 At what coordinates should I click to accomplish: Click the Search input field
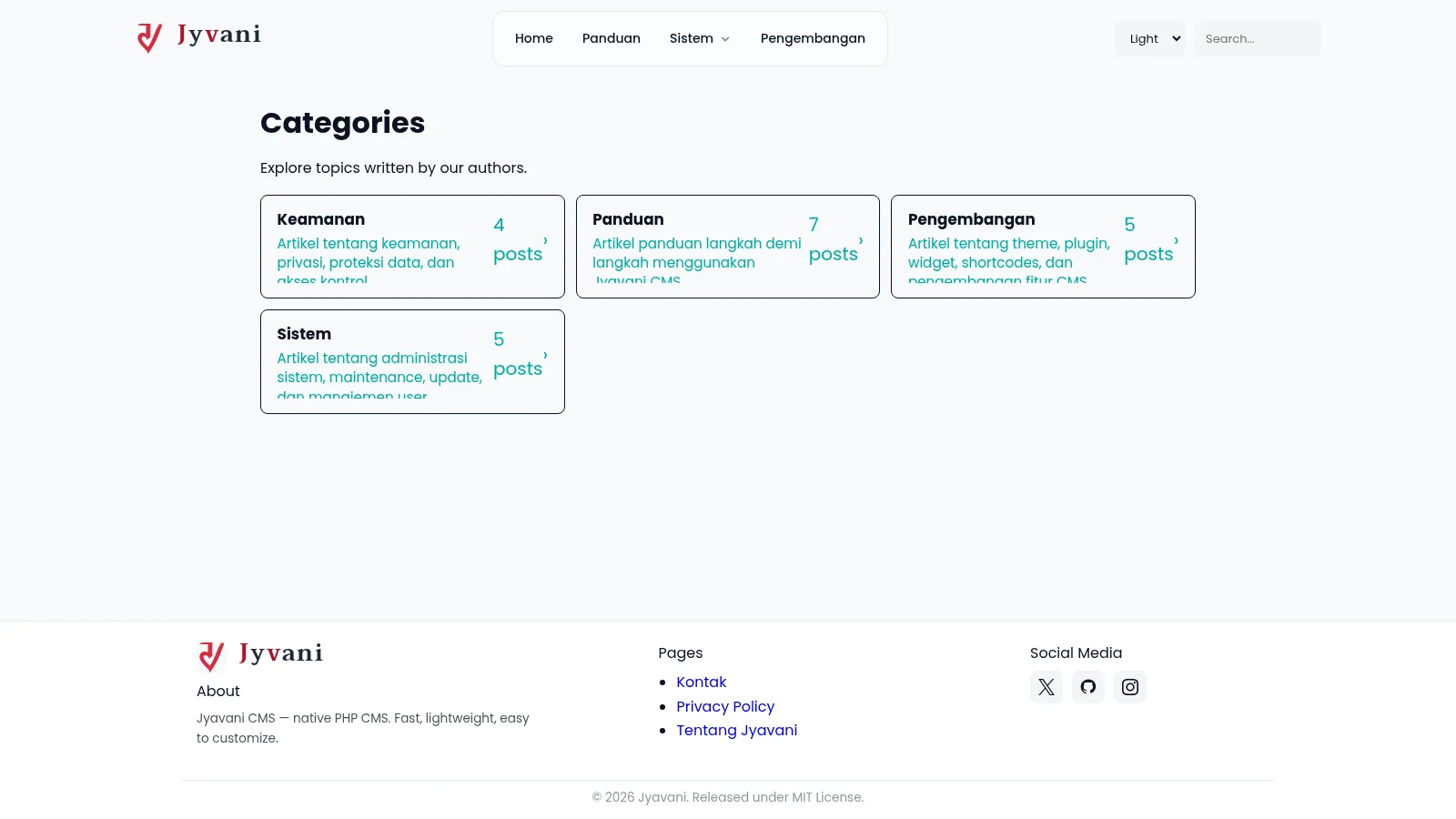tap(1257, 38)
